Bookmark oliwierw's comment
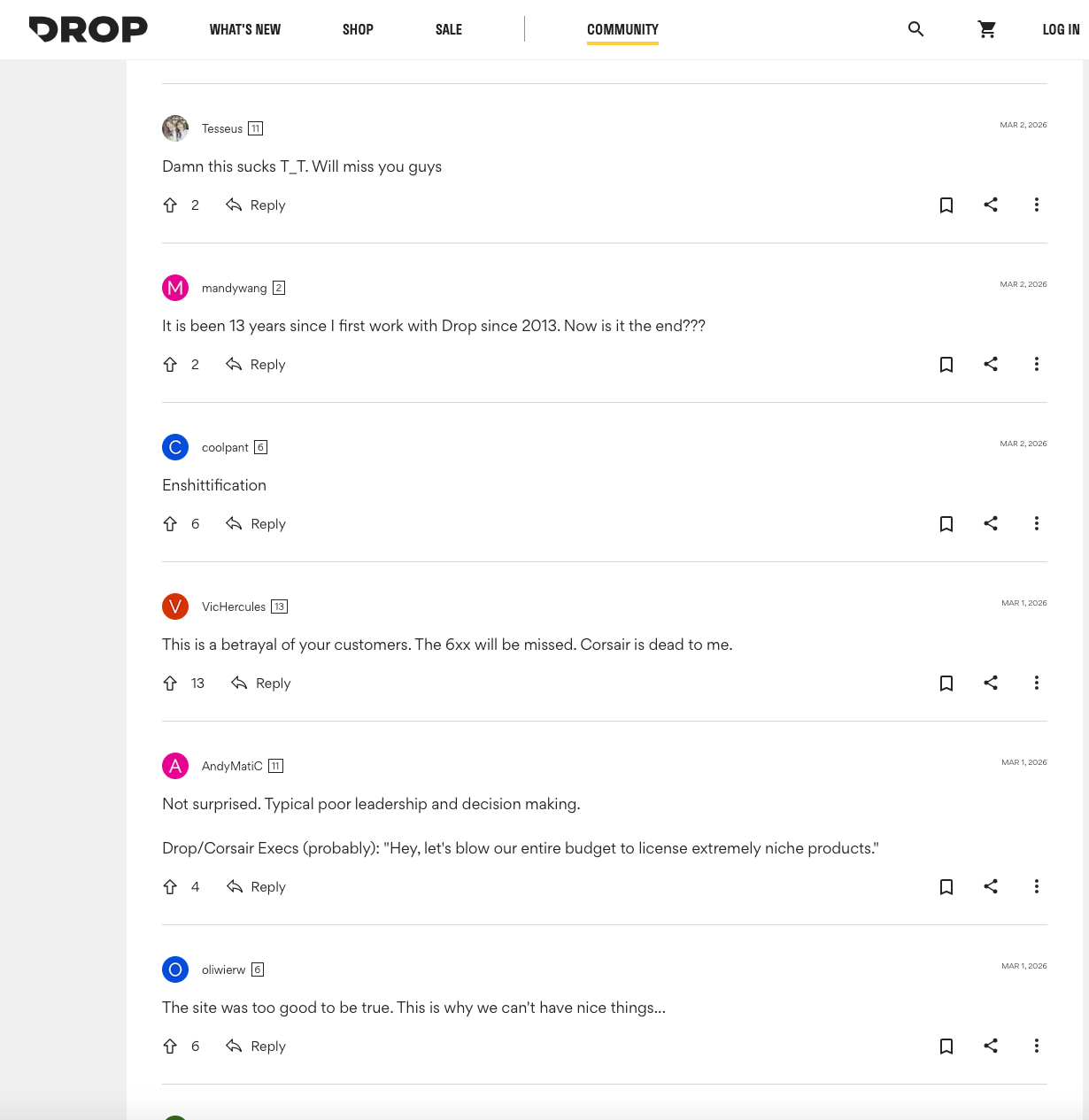 click(x=946, y=1046)
